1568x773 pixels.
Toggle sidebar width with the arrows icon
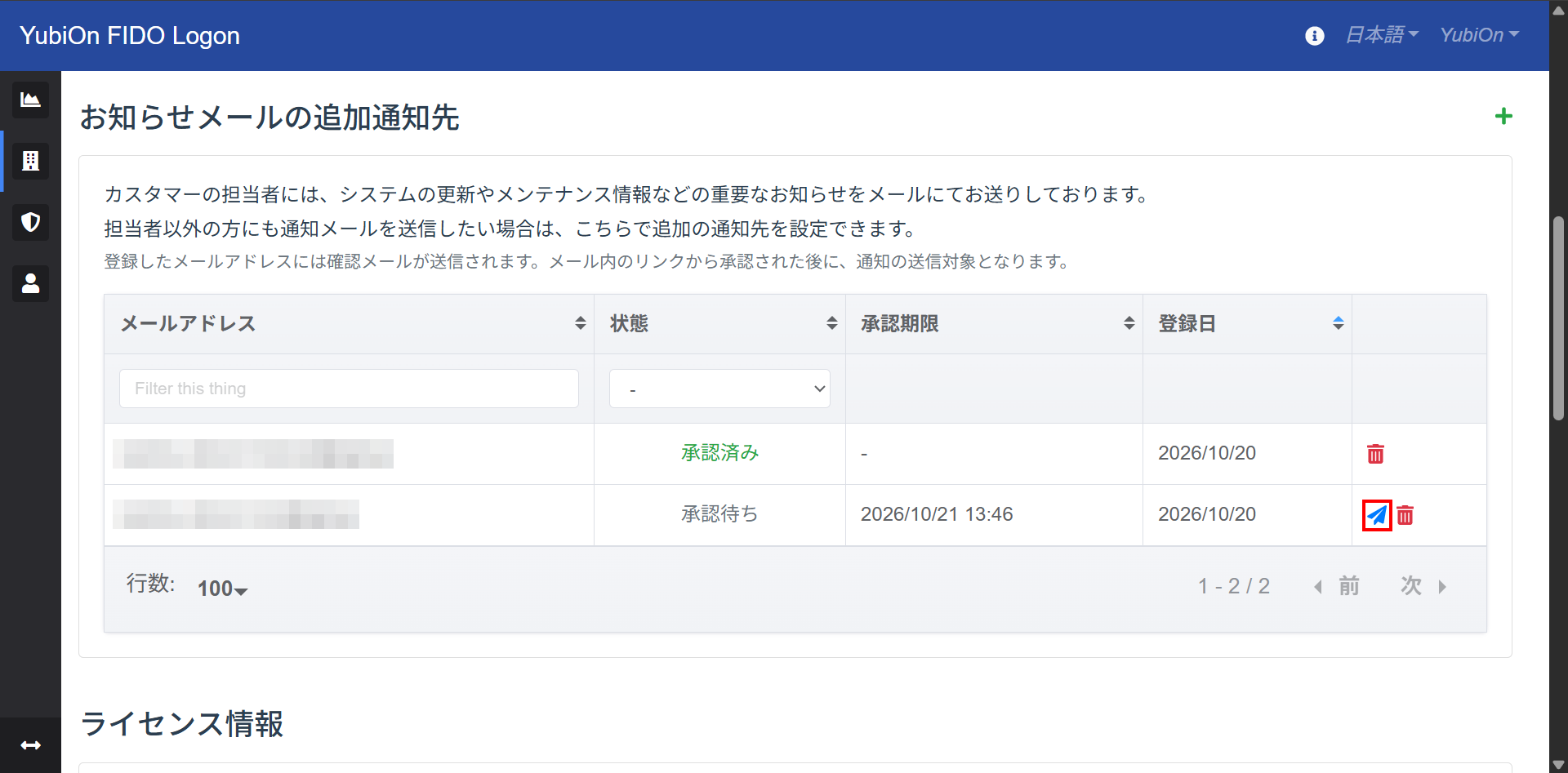tap(30, 745)
